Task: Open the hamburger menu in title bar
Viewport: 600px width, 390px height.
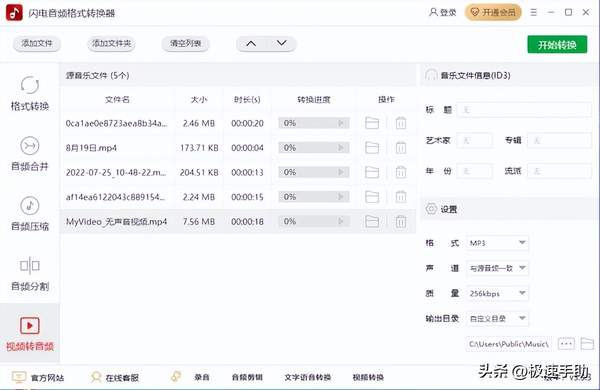Action: 533,13
